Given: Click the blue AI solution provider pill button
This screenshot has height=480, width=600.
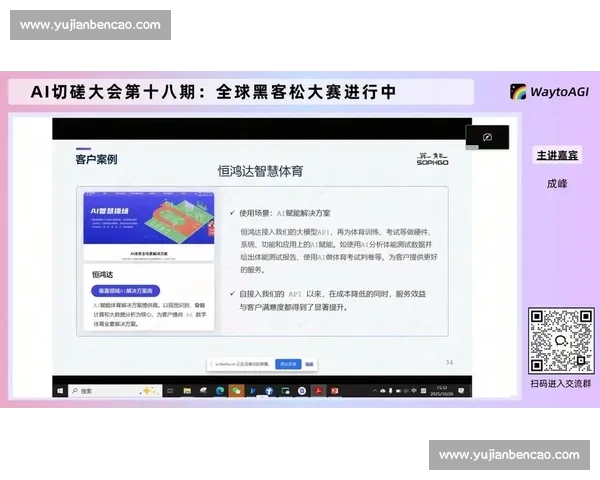Looking at the screenshot, I should [x=126, y=291].
